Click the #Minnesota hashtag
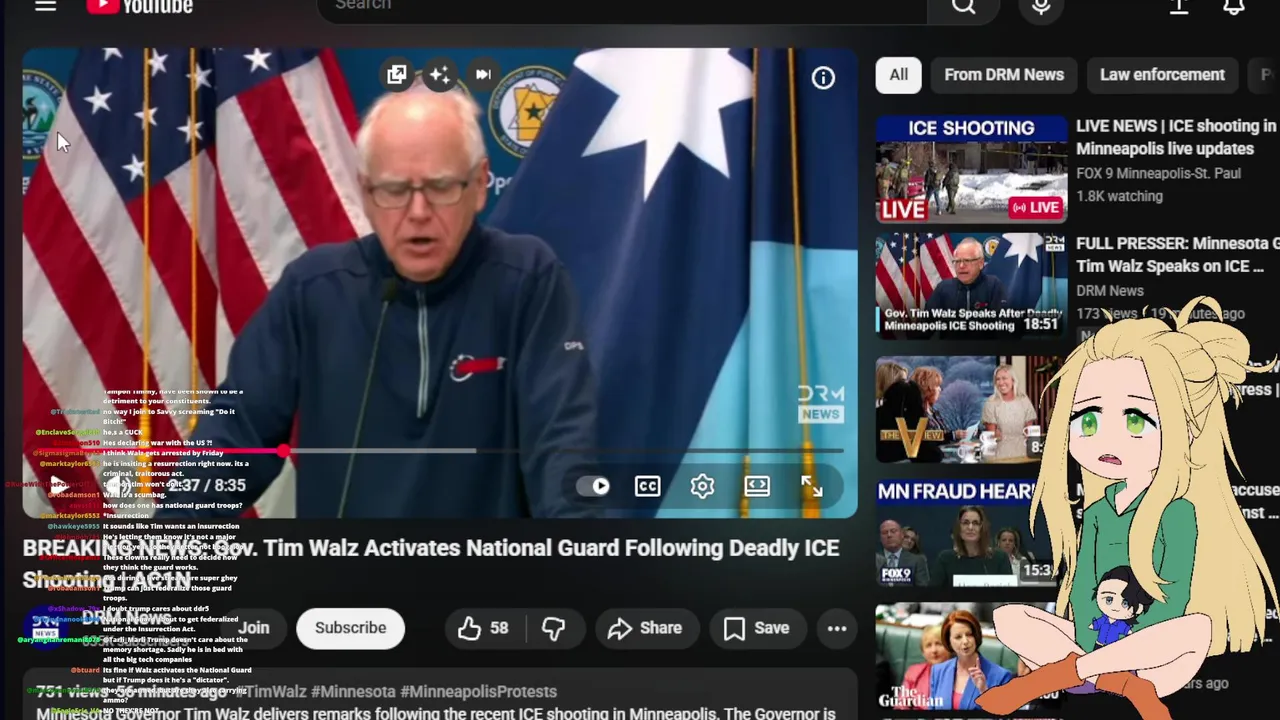The image size is (1280, 720). tap(353, 692)
